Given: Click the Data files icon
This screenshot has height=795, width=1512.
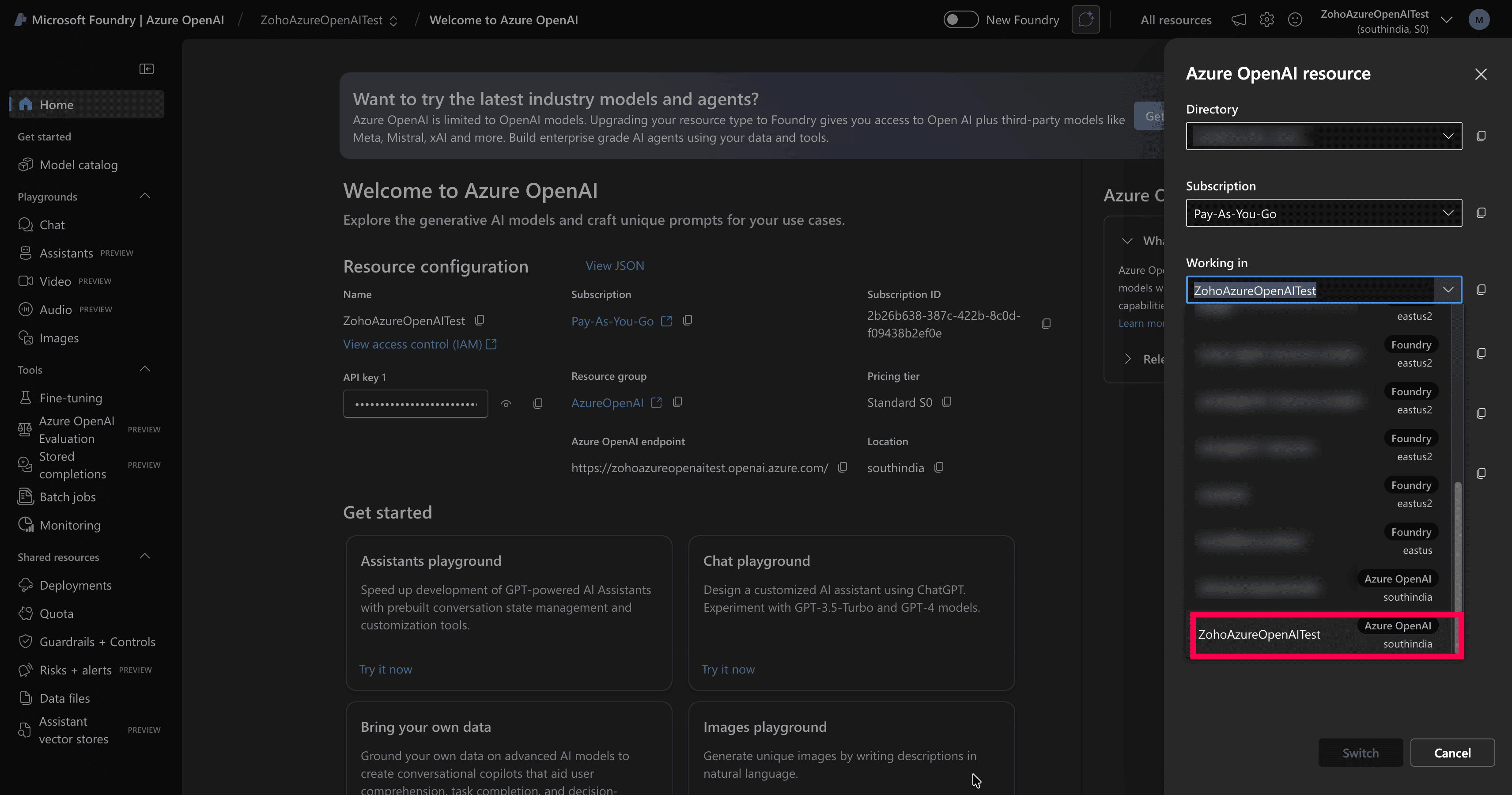Looking at the screenshot, I should [x=25, y=697].
